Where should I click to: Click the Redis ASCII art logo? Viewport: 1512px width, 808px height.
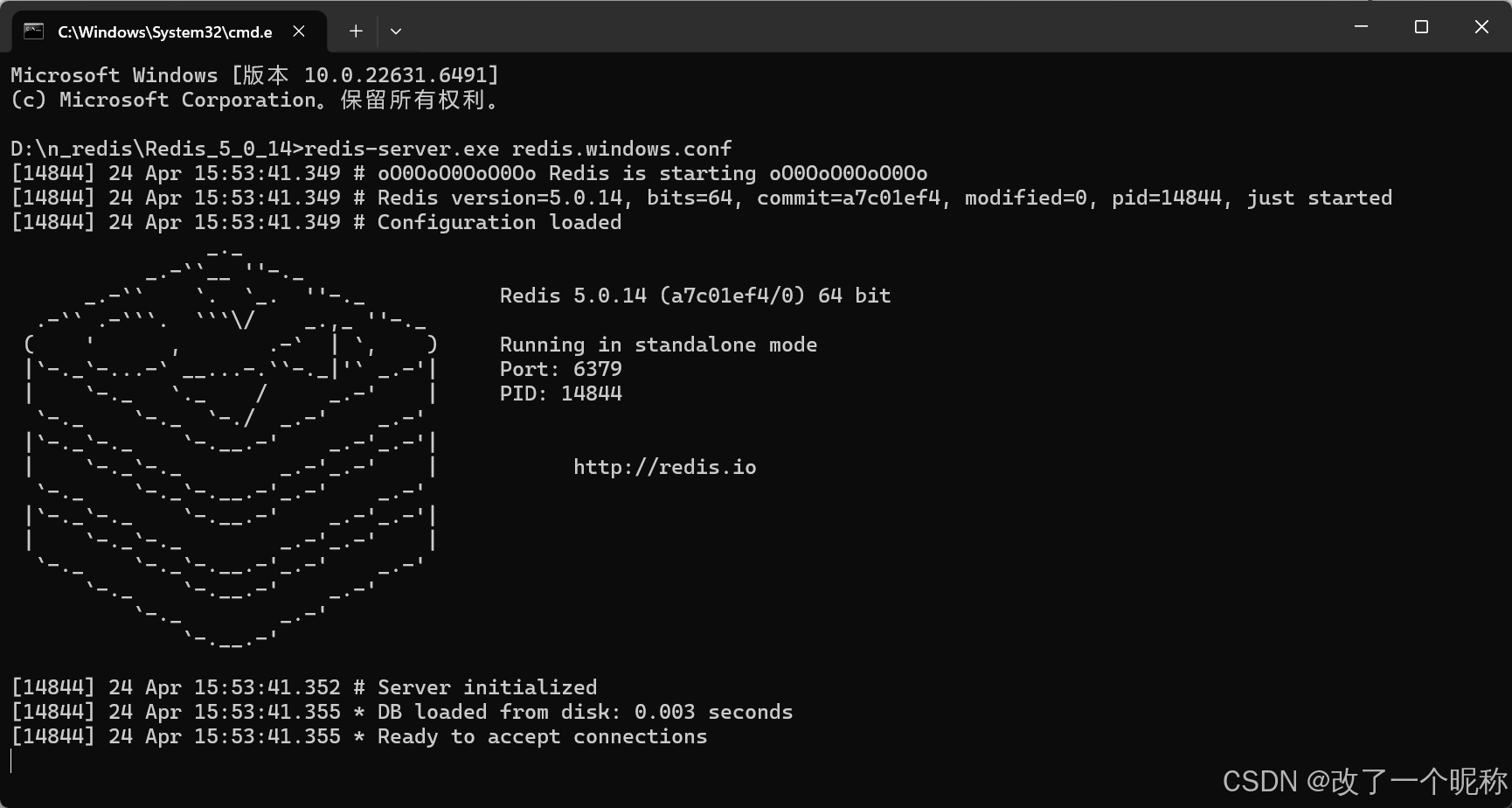point(231,448)
